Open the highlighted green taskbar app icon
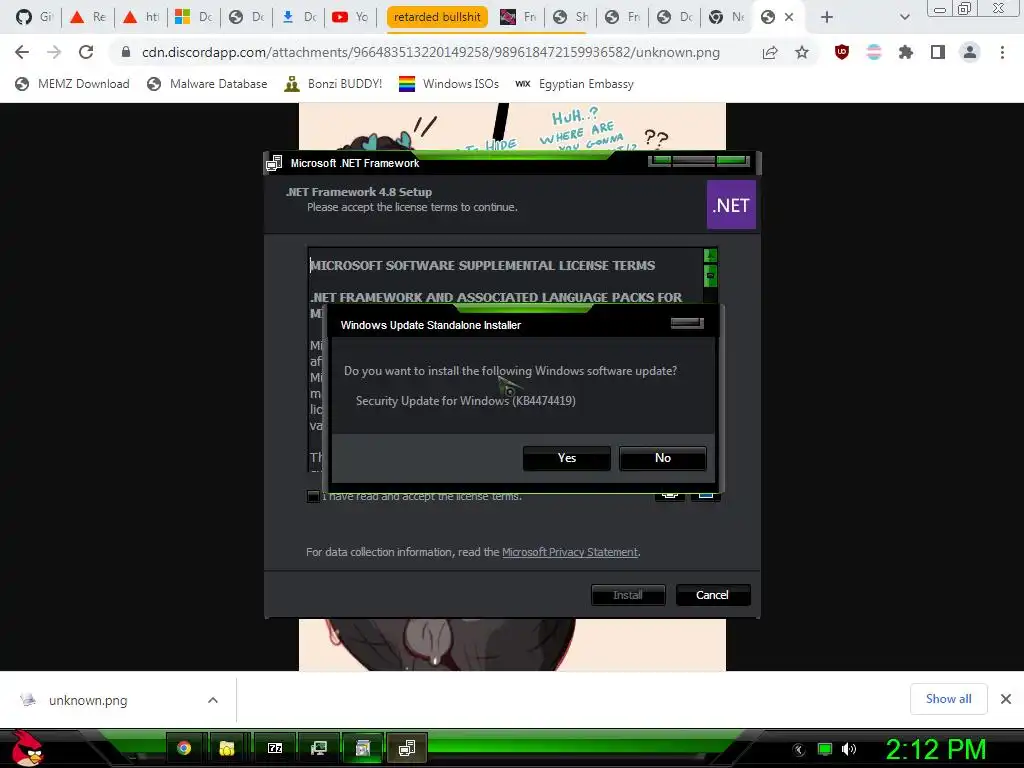This screenshot has height=768, width=1024. [x=362, y=748]
